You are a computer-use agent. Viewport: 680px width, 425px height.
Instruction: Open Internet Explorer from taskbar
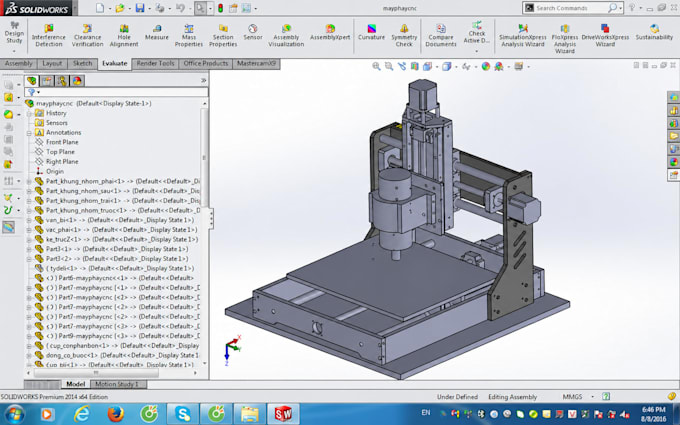coord(81,414)
